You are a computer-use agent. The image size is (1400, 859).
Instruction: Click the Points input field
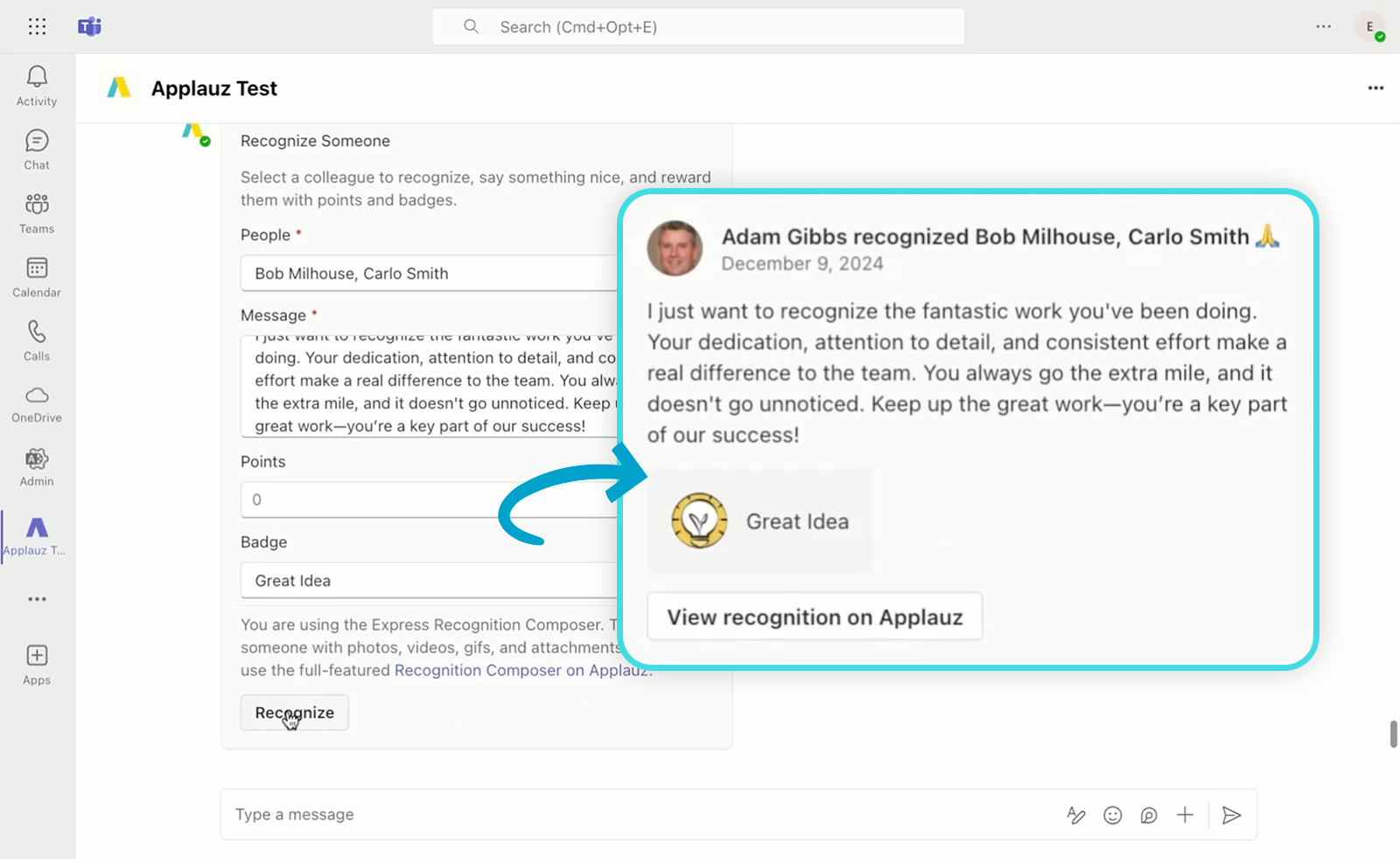[429, 500]
